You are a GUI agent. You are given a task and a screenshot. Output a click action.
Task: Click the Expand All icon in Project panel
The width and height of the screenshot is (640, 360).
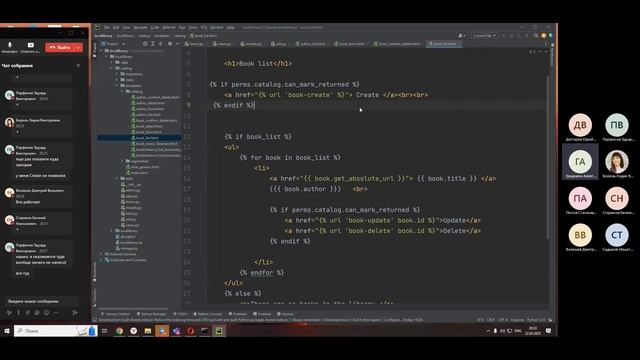click(x=153, y=44)
